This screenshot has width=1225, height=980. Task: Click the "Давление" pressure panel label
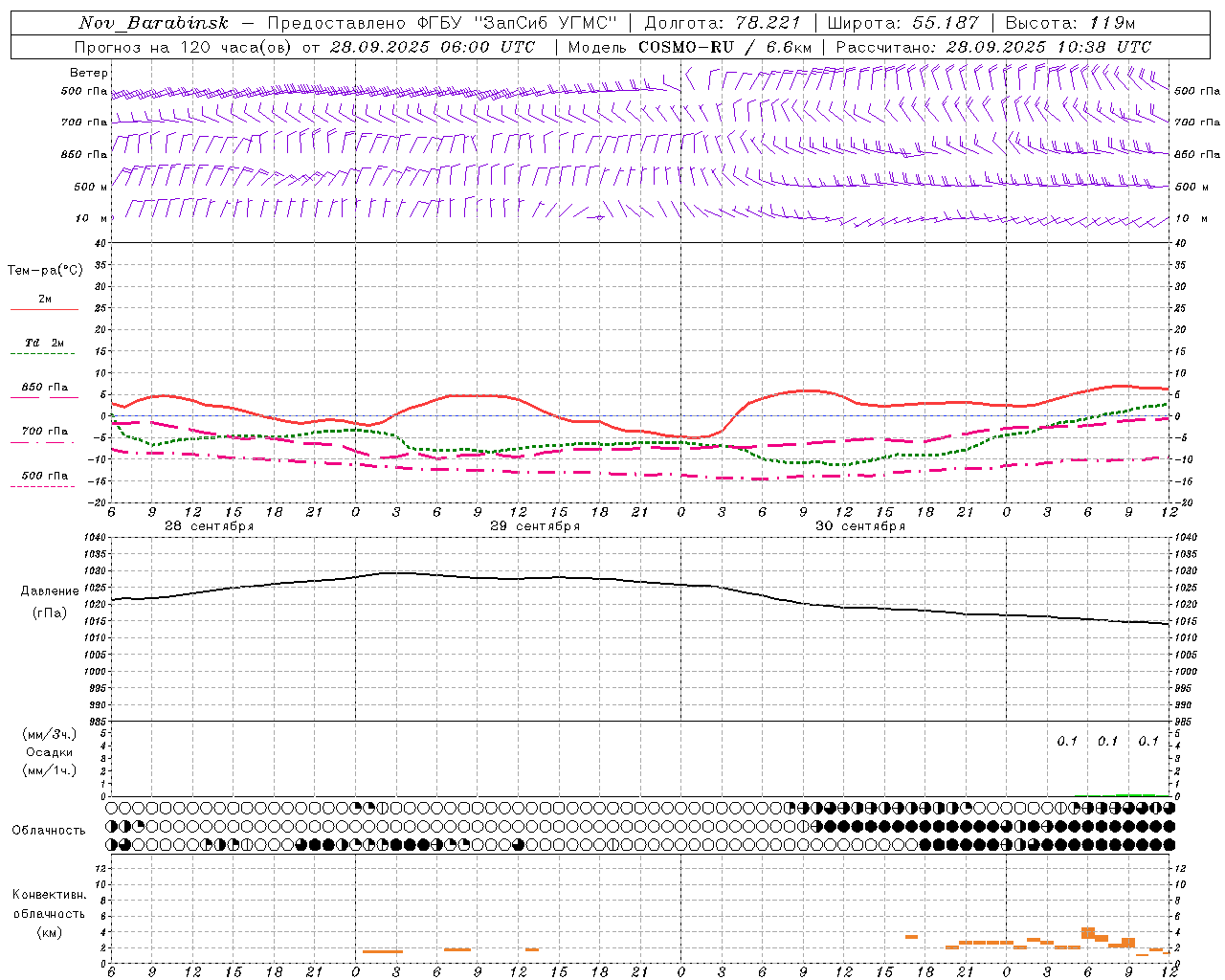point(50,591)
